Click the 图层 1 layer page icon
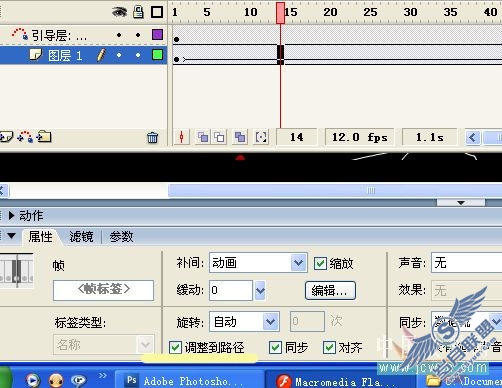The height and width of the screenshot is (388, 502). coord(36,54)
